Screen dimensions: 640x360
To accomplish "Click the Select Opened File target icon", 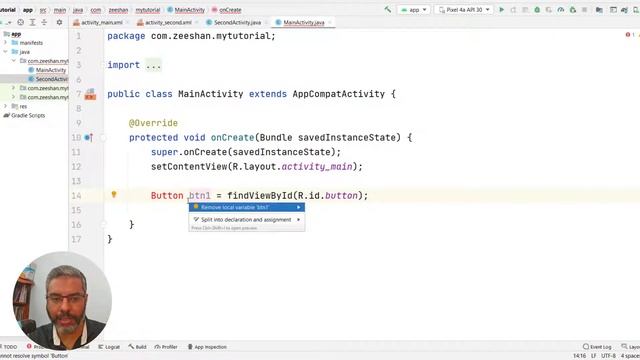I will pos(20,22).
